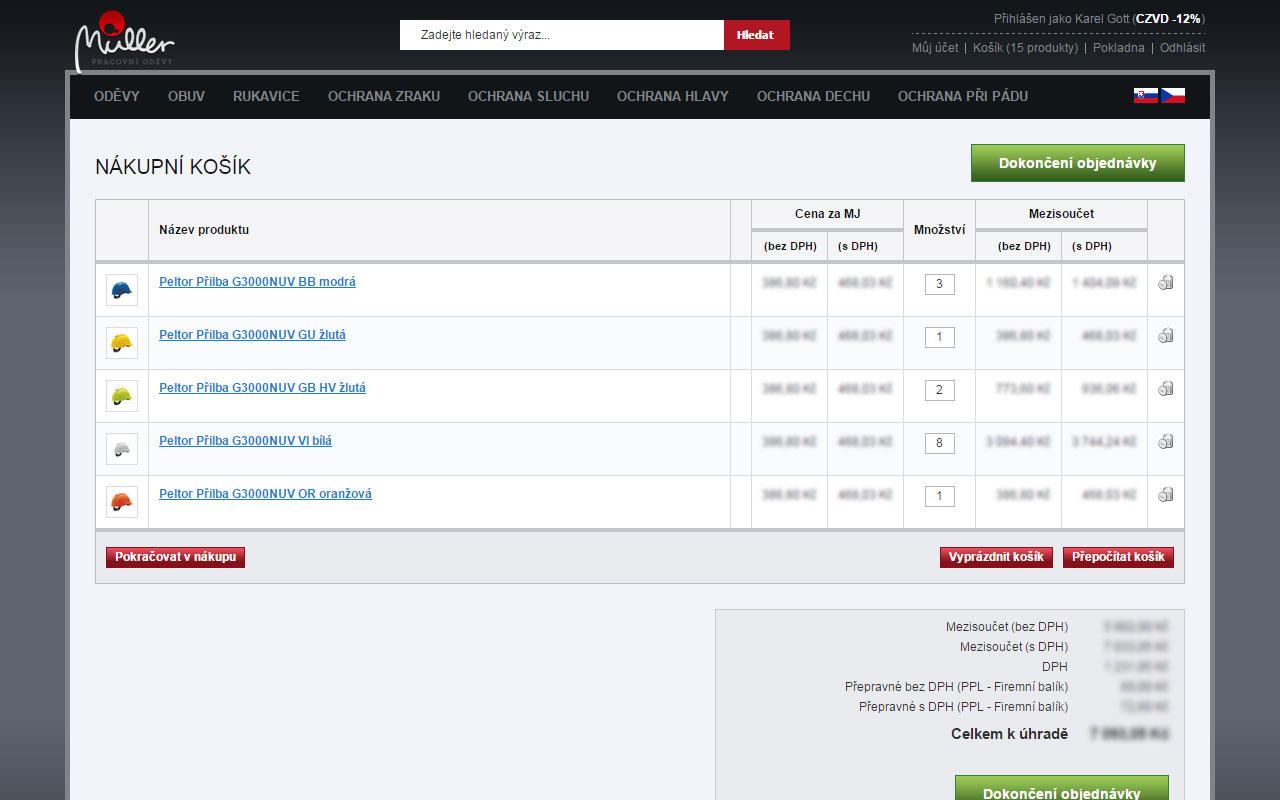Open Peltor Přilba G3000NUV BB modrá

point(257,282)
